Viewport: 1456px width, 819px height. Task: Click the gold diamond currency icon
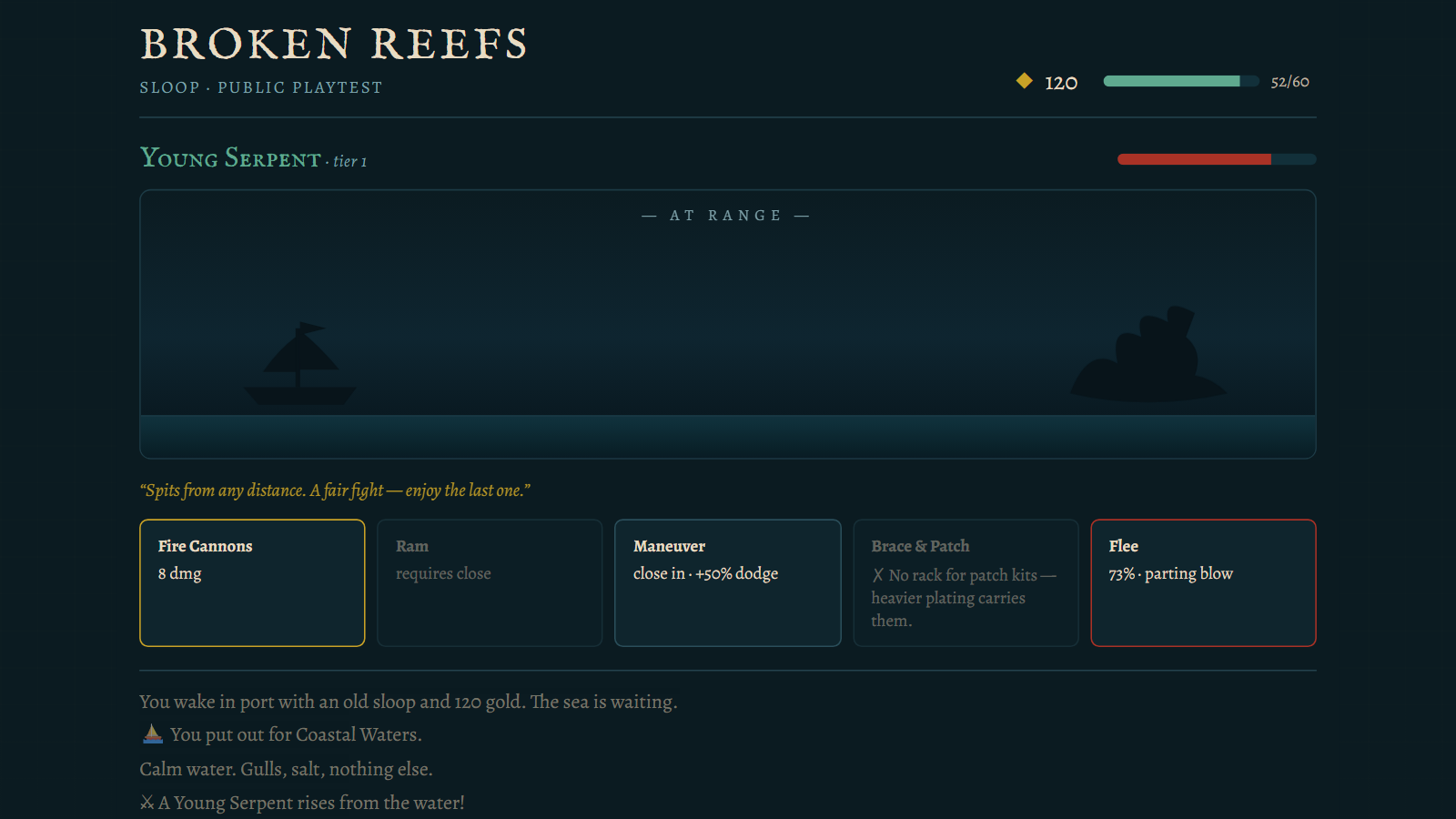(x=1025, y=81)
